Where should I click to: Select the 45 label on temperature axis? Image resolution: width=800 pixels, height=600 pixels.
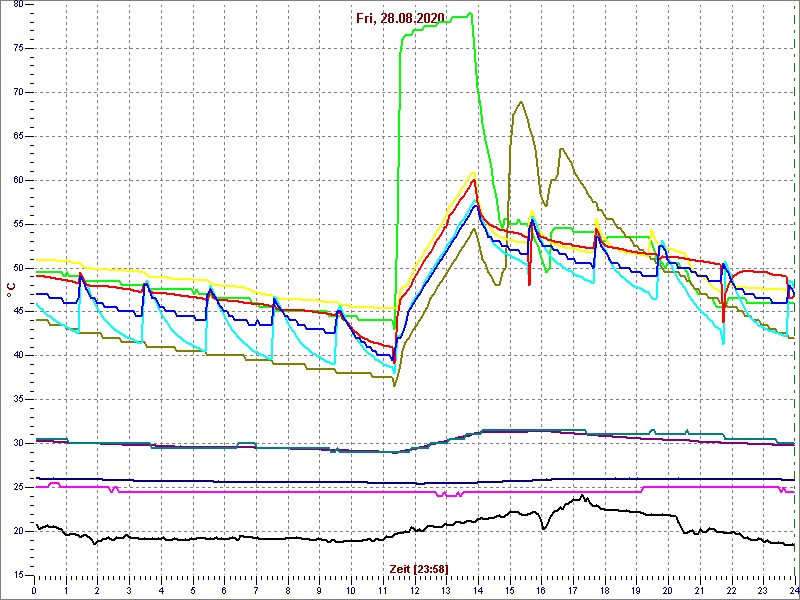click(18, 312)
